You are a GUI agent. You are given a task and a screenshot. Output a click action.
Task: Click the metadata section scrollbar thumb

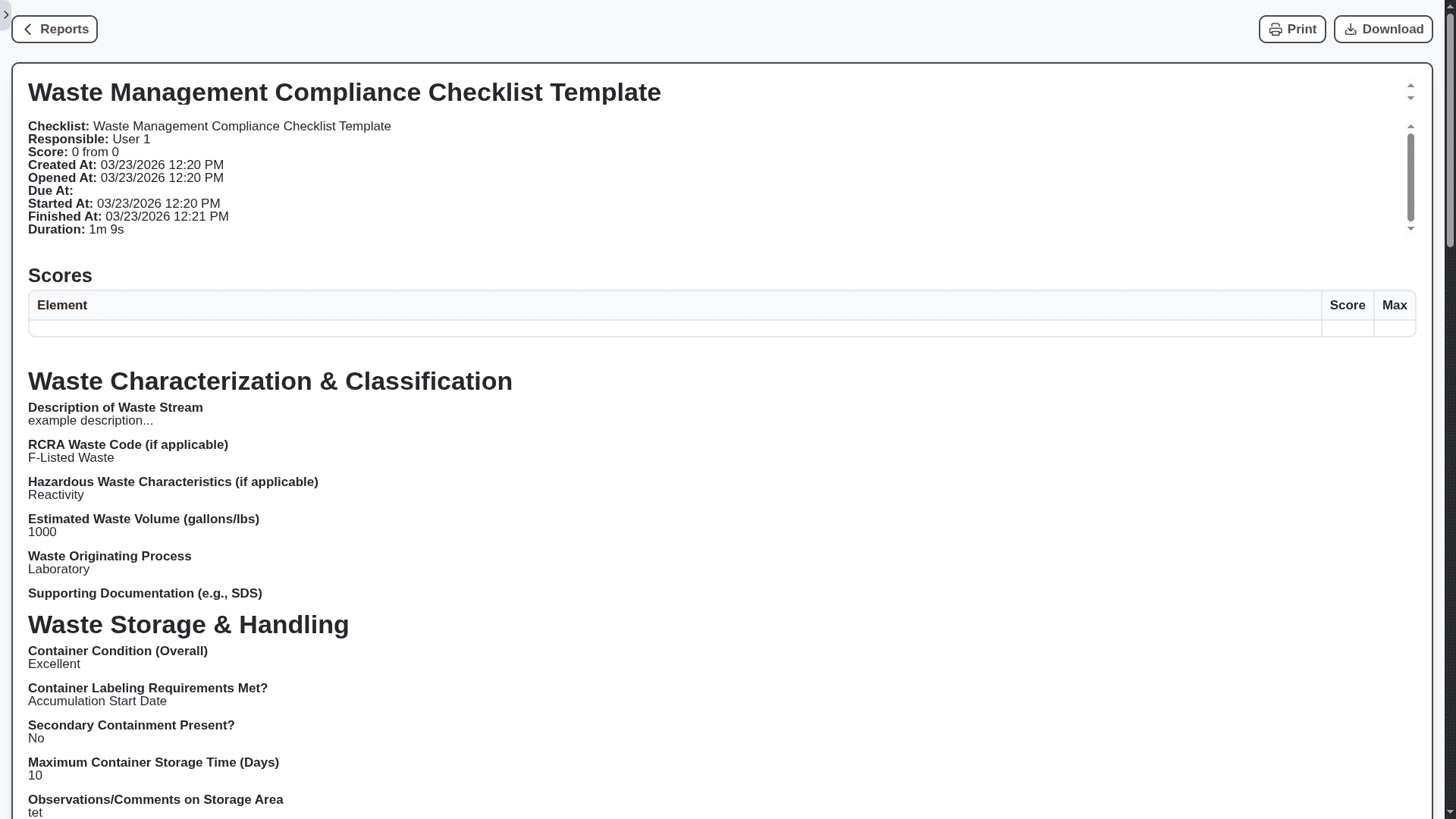[1410, 177]
